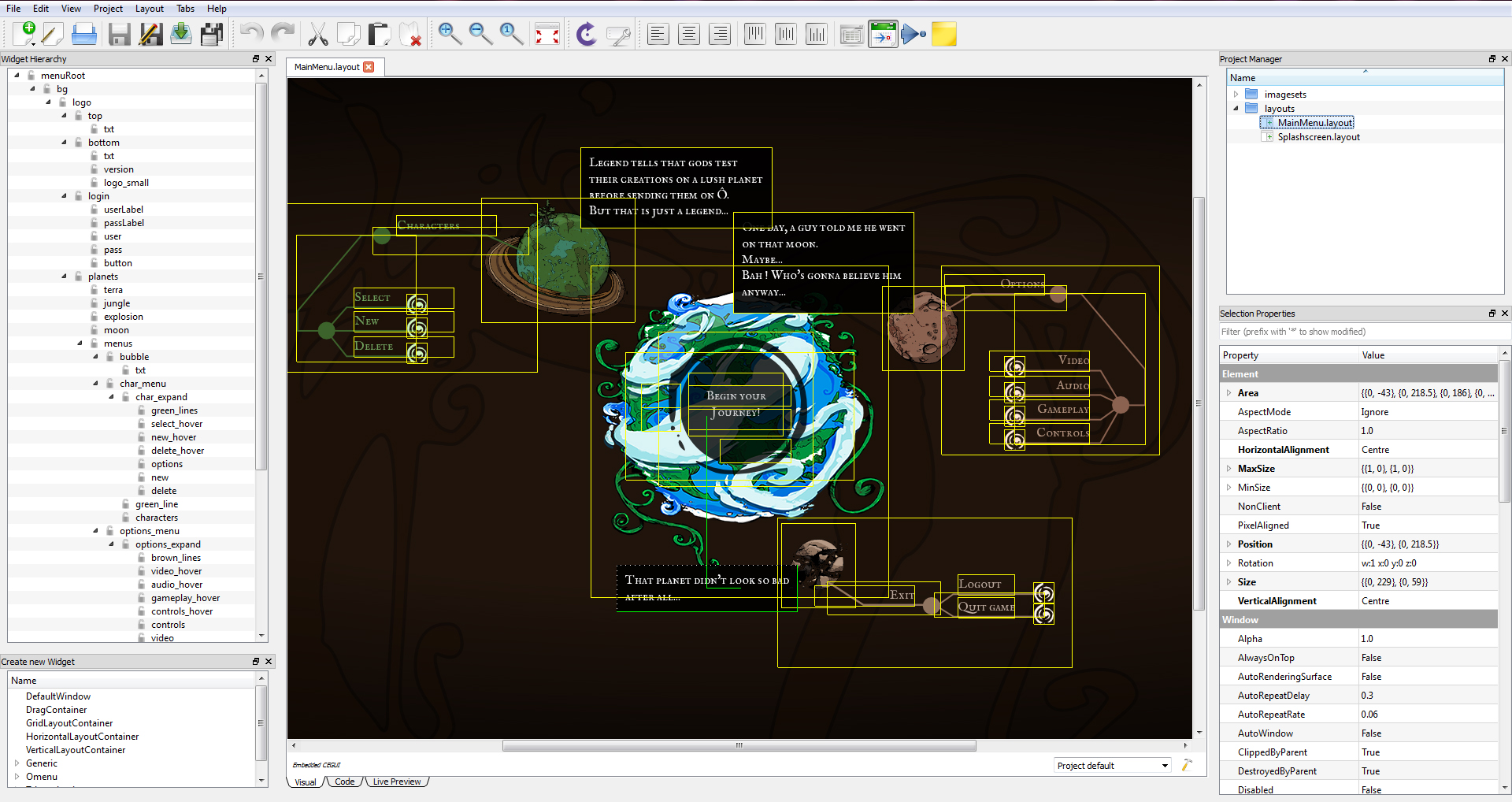Viewport: 1512px width, 802px height.
Task: Click the Redo arrow icon
Action: tap(282, 34)
